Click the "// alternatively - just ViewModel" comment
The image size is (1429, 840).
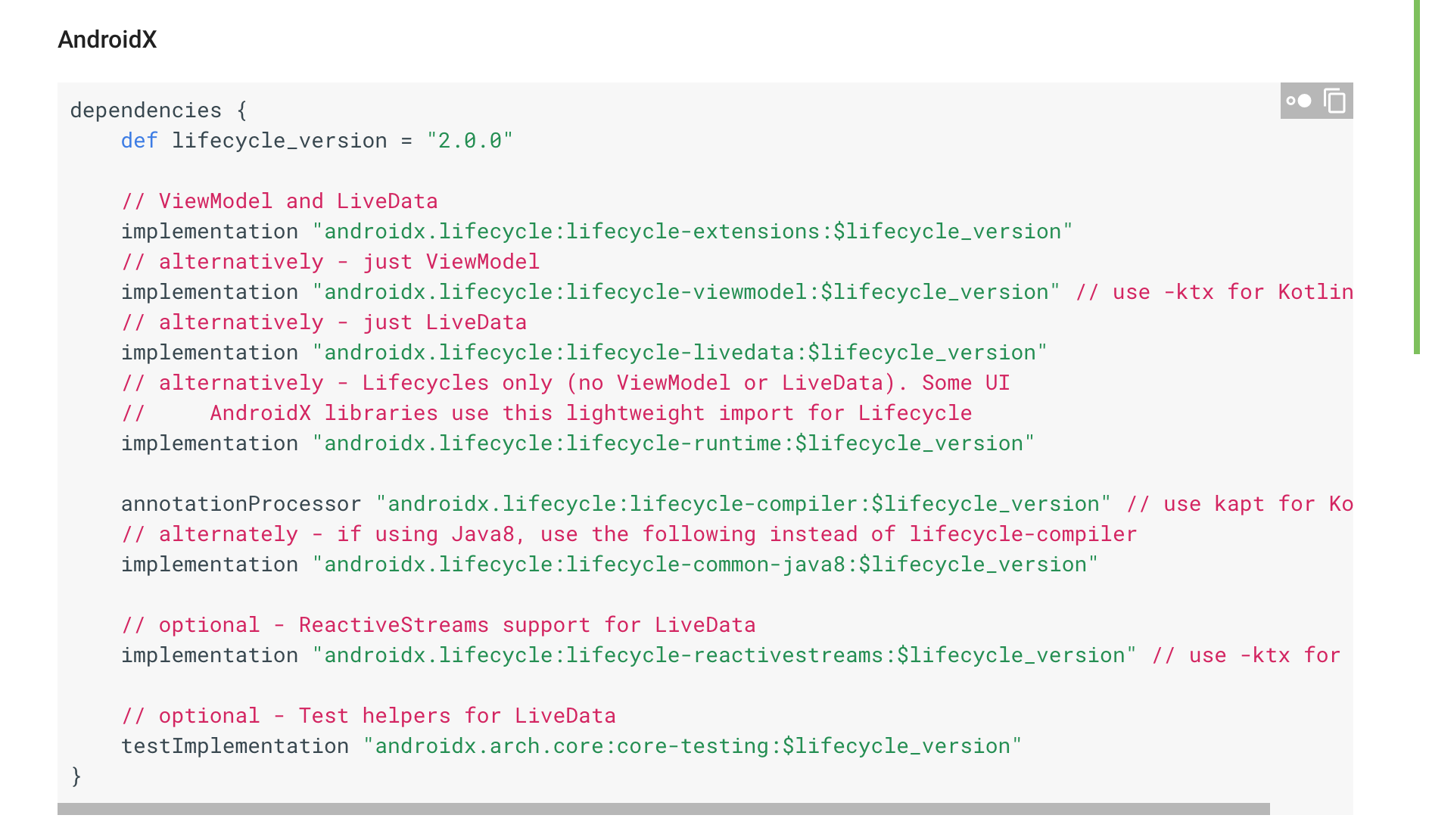click(x=331, y=262)
